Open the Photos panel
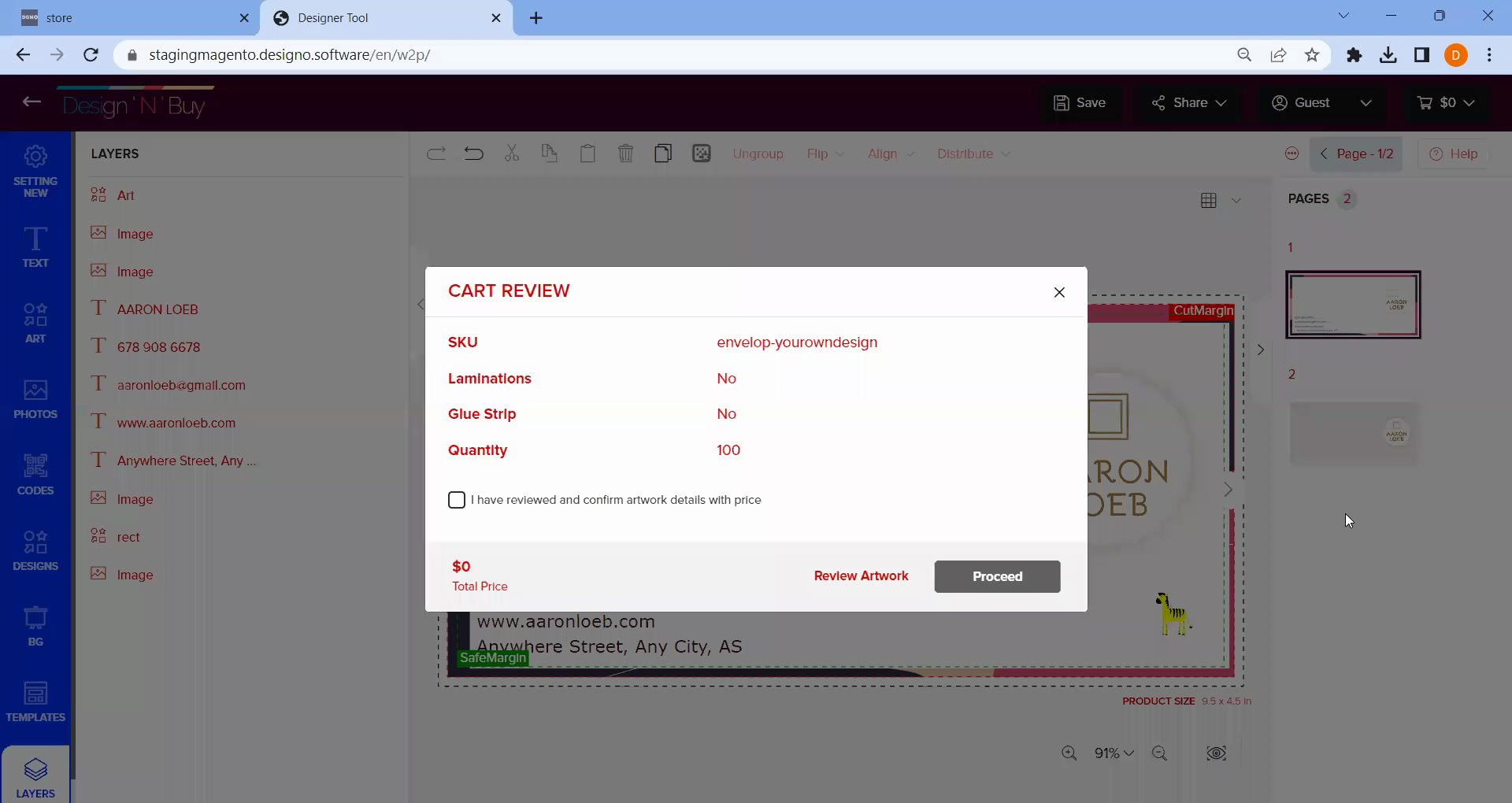Viewport: 1512px width, 803px height. click(35, 399)
